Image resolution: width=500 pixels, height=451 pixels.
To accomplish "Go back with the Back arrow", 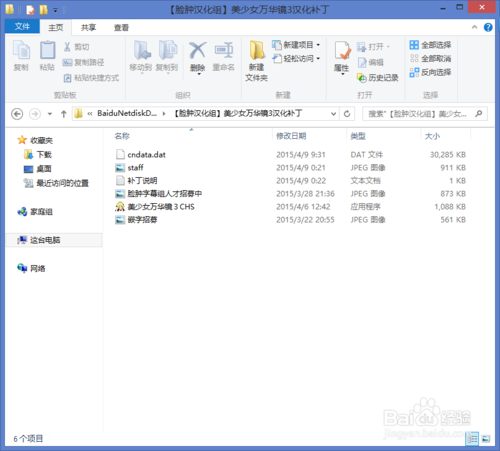I will pyautogui.click(x=17, y=114).
